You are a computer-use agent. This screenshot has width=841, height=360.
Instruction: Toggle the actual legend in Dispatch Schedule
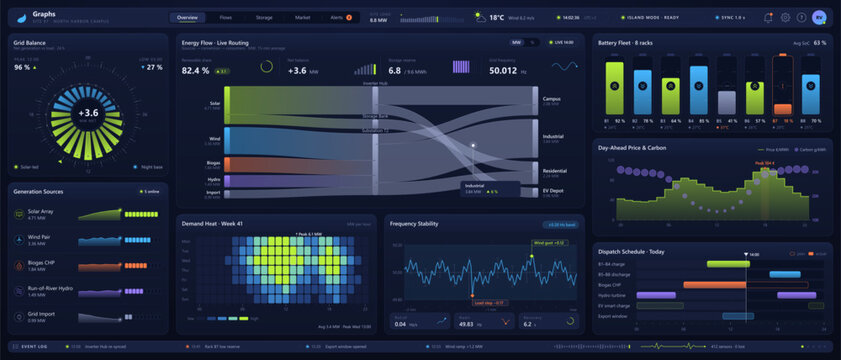click(817, 253)
